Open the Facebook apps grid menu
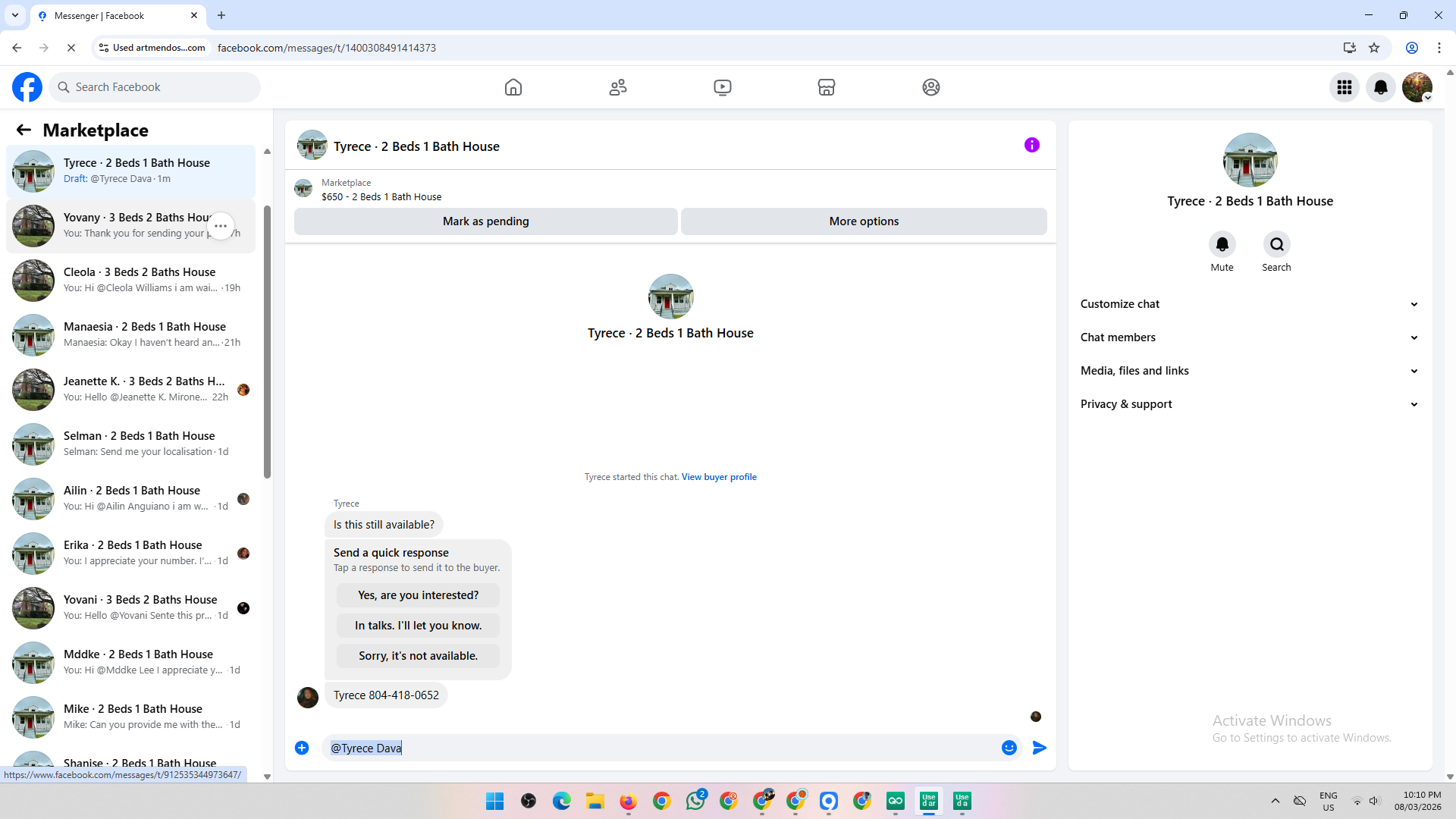 pyautogui.click(x=1345, y=87)
